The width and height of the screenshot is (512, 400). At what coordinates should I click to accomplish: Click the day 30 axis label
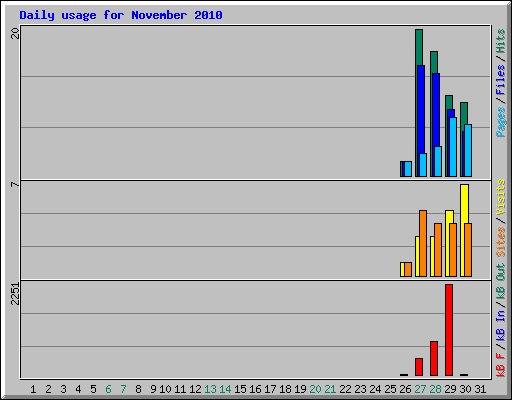[465, 389]
